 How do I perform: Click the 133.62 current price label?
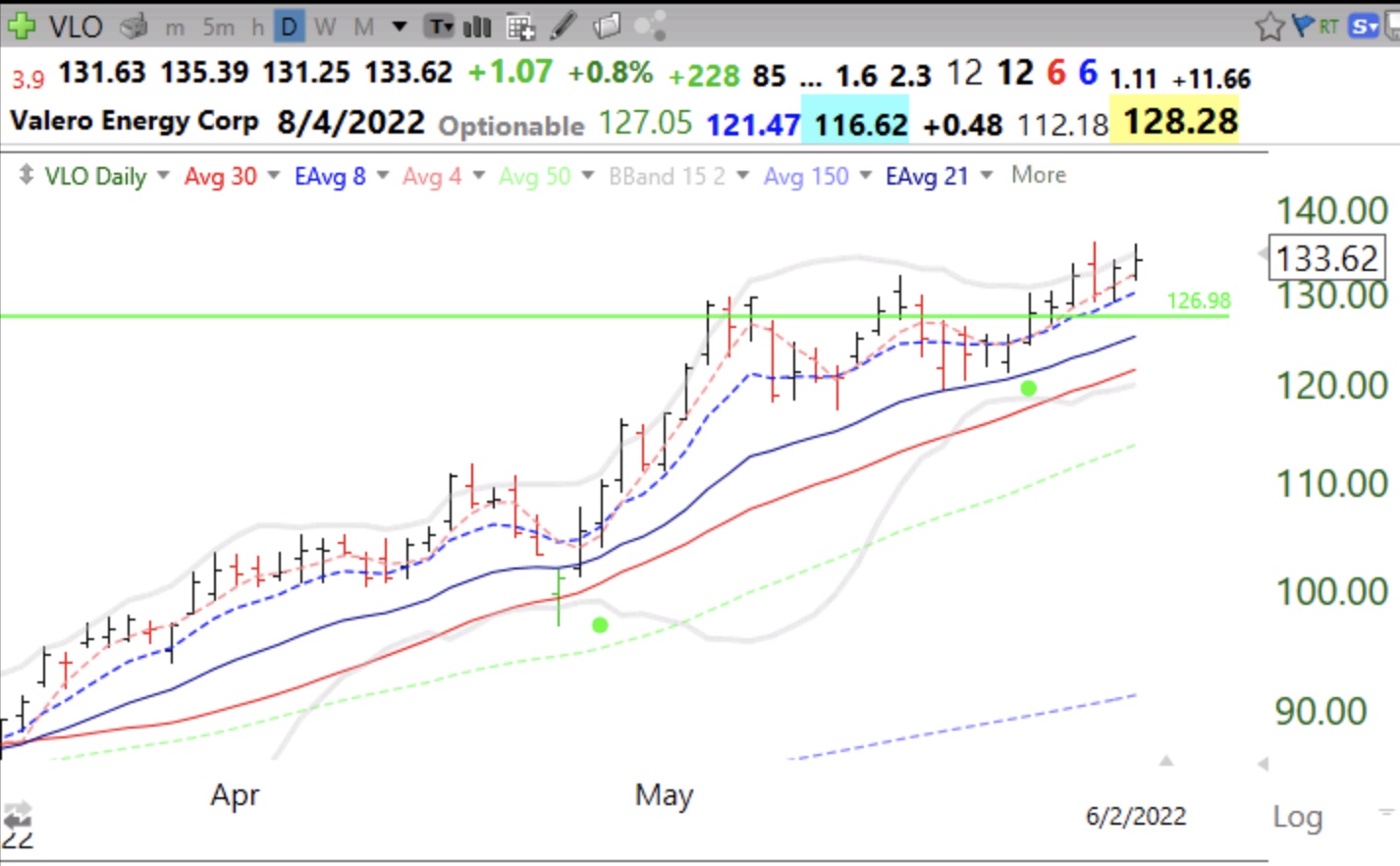tap(1327, 259)
